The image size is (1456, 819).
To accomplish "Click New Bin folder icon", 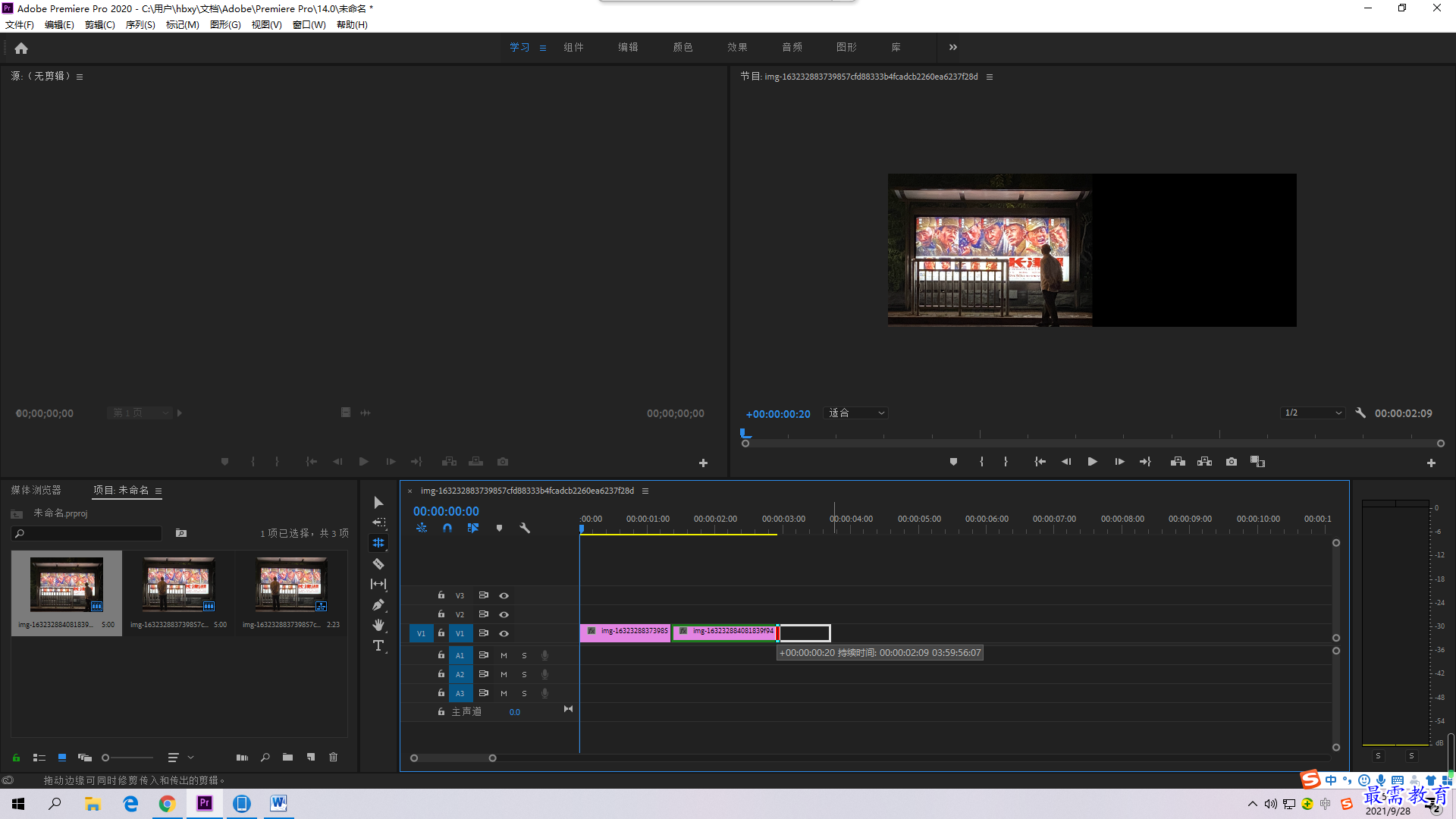I will pyautogui.click(x=287, y=757).
